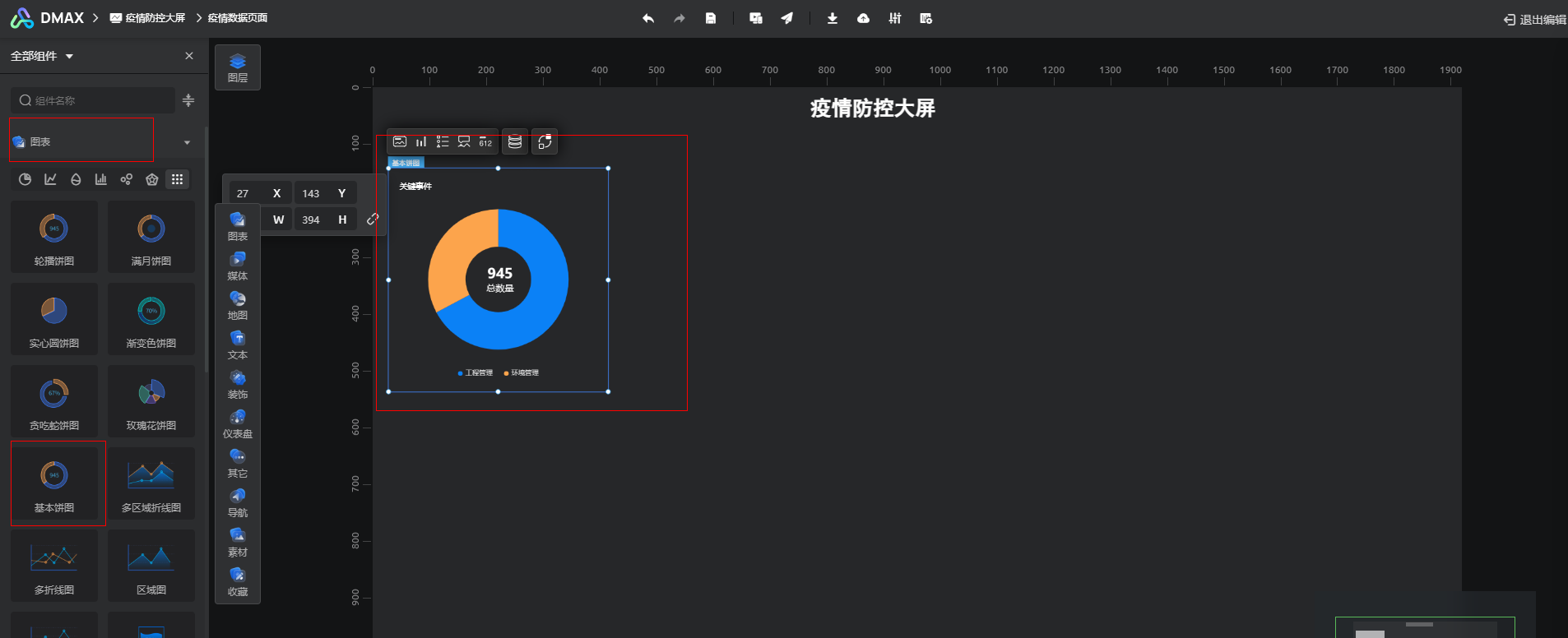Add the 实心圆饼图 component
1568x638 pixels.
coord(54,319)
